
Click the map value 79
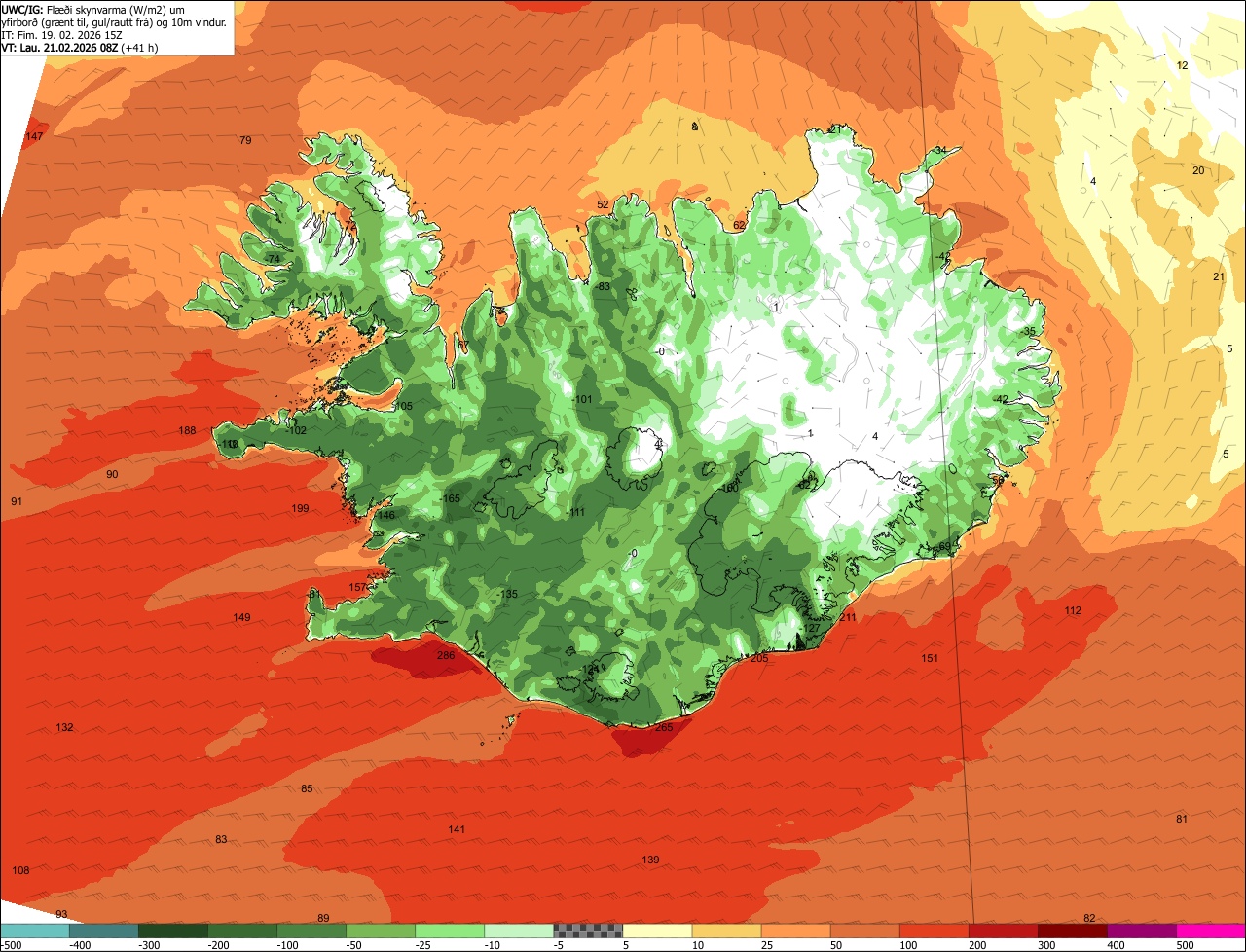(245, 140)
